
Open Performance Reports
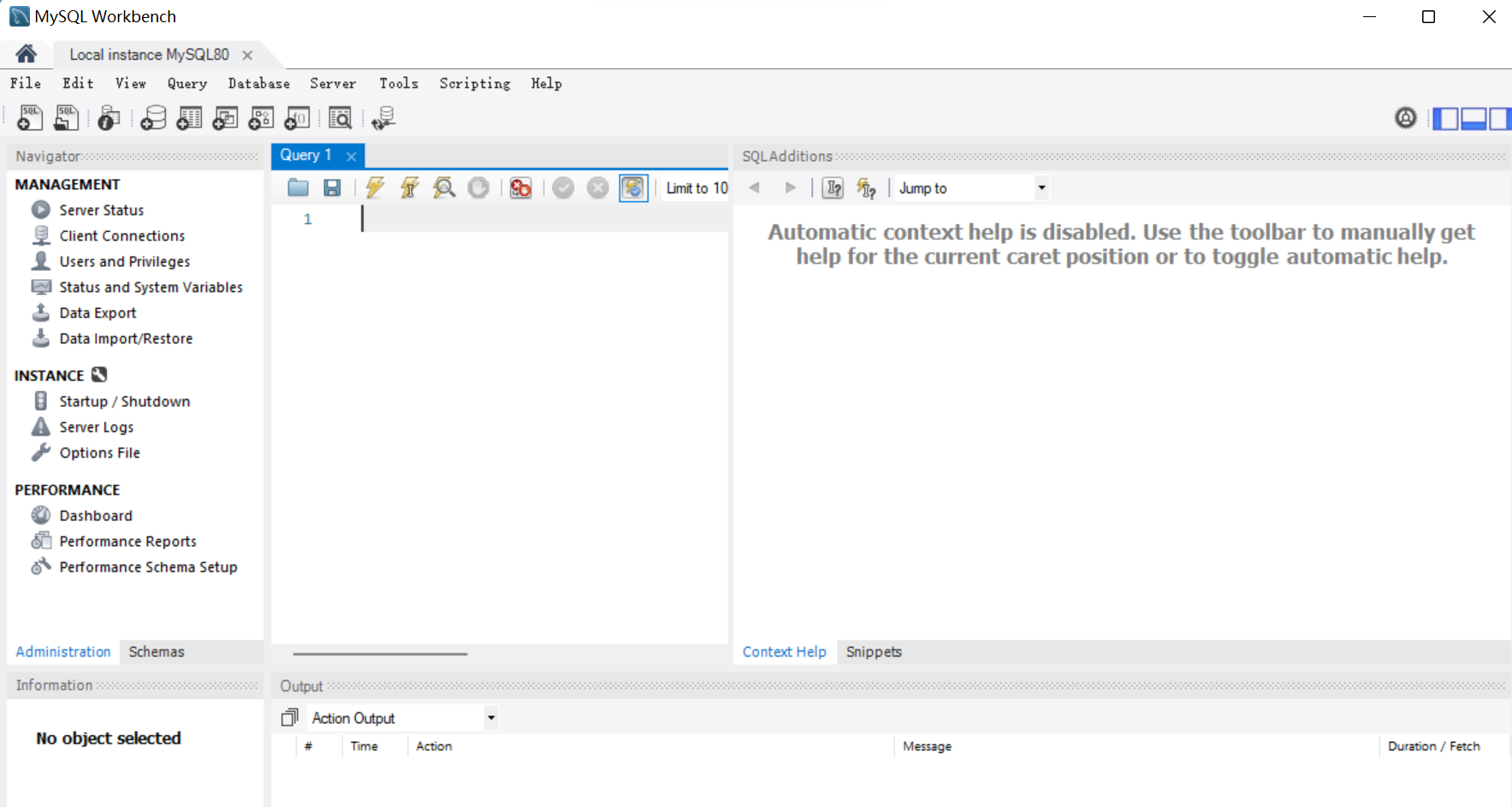click(127, 541)
